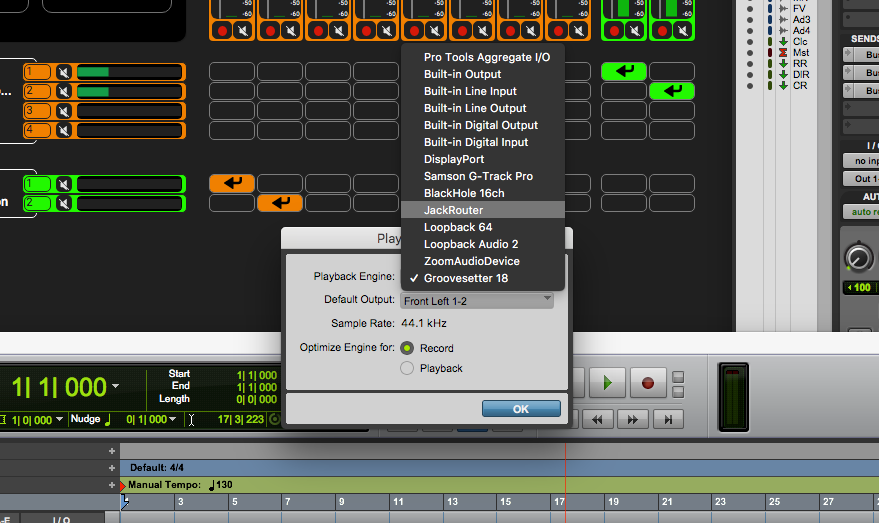Click the CR track's green arrow icon
The image size is (879, 523).
(x=783, y=86)
